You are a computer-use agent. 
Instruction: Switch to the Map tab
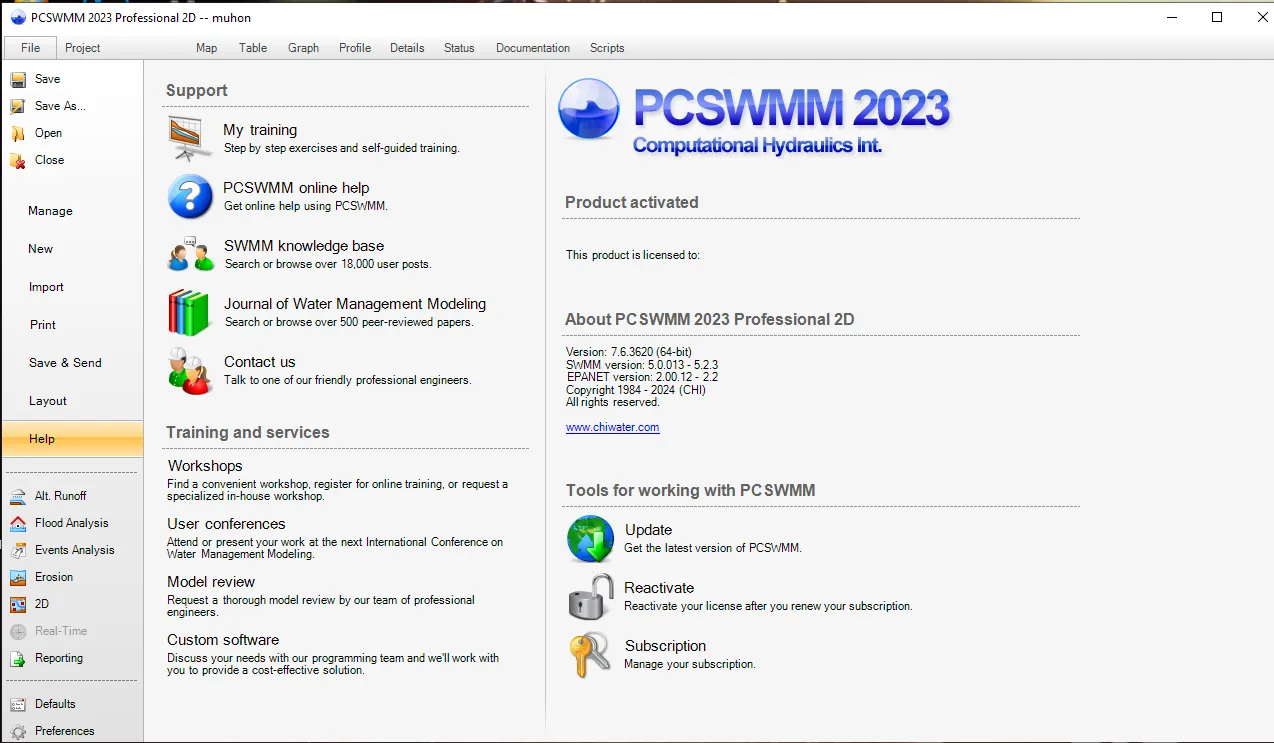click(x=206, y=48)
